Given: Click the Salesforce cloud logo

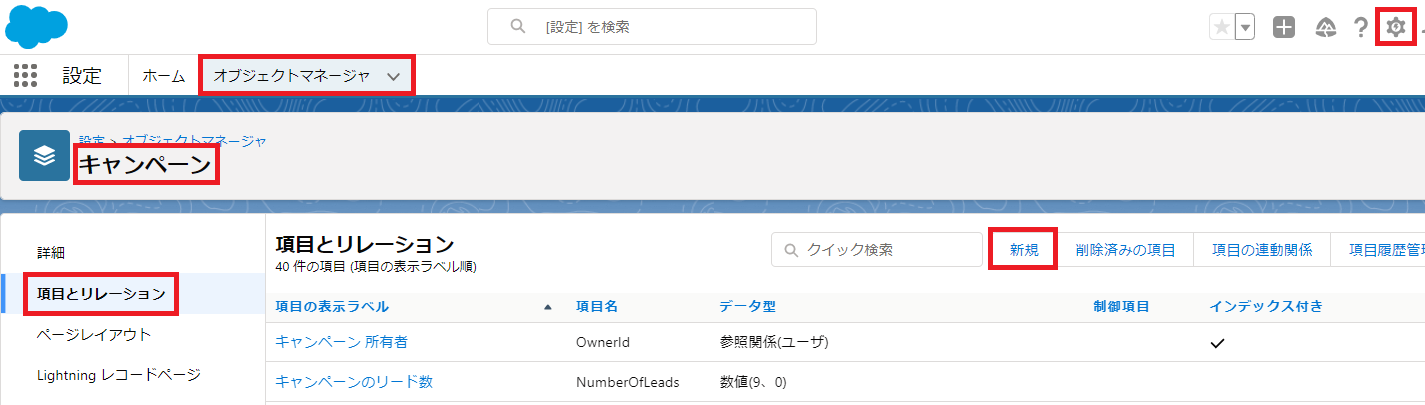Looking at the screenshot, I should 36,26.
